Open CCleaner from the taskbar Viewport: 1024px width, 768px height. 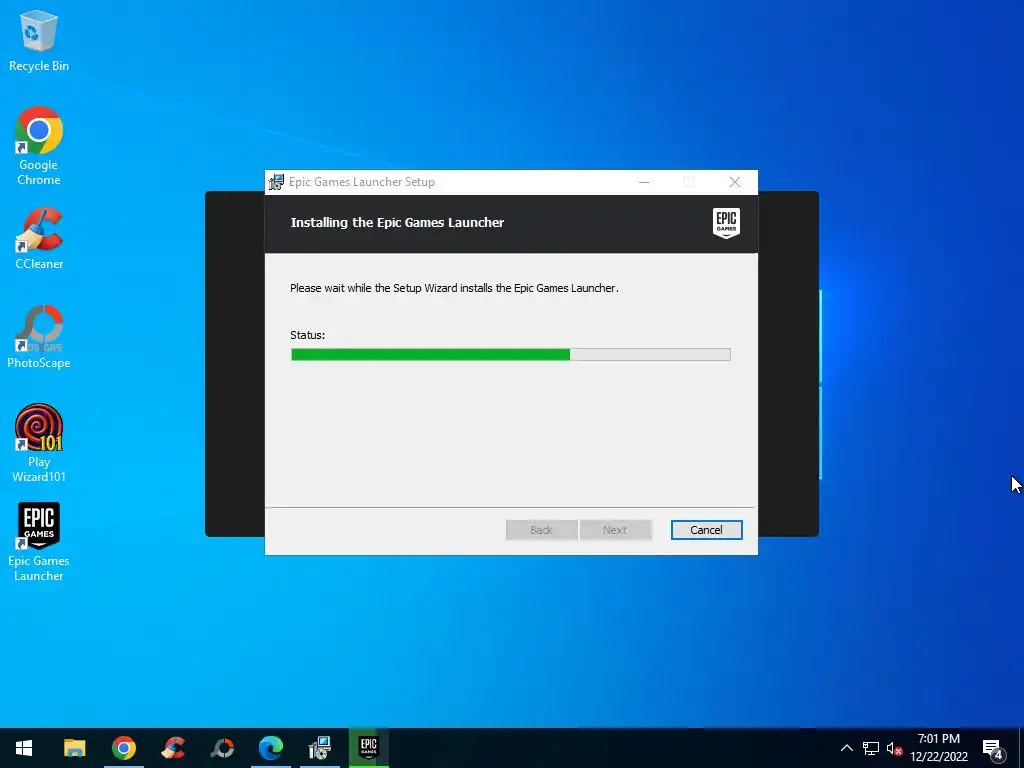click(173, 748)
